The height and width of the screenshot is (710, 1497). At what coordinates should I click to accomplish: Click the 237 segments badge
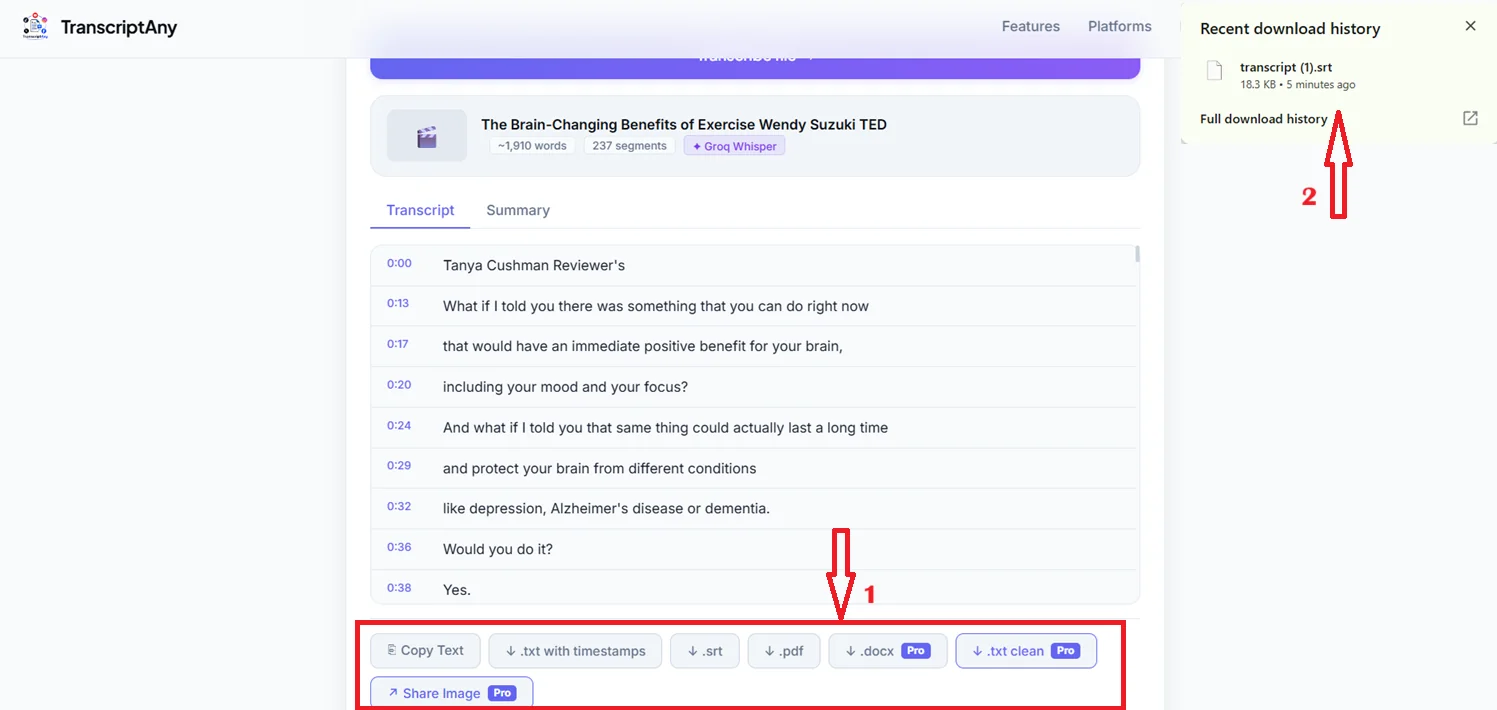click(x=629, y=146)
